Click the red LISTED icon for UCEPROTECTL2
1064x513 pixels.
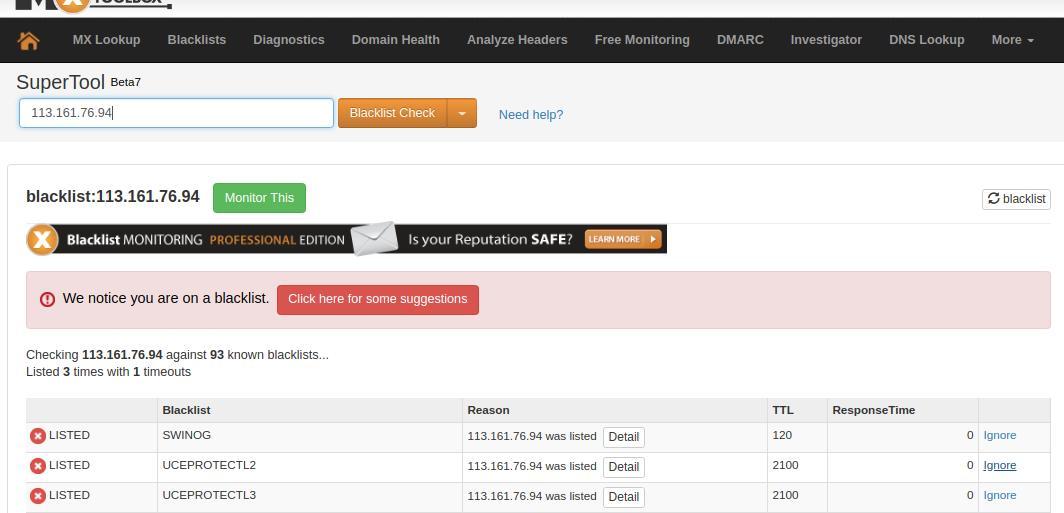pos(38,466)
